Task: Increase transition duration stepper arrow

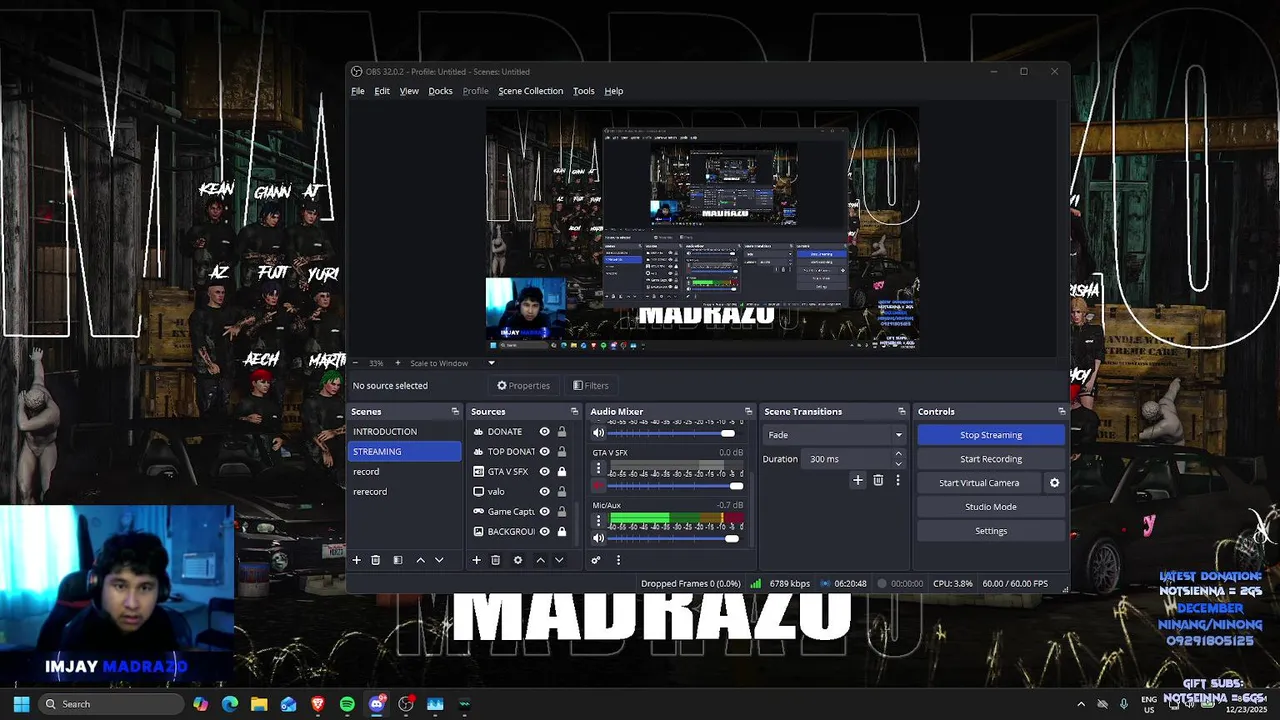Action: coord(898,454)
